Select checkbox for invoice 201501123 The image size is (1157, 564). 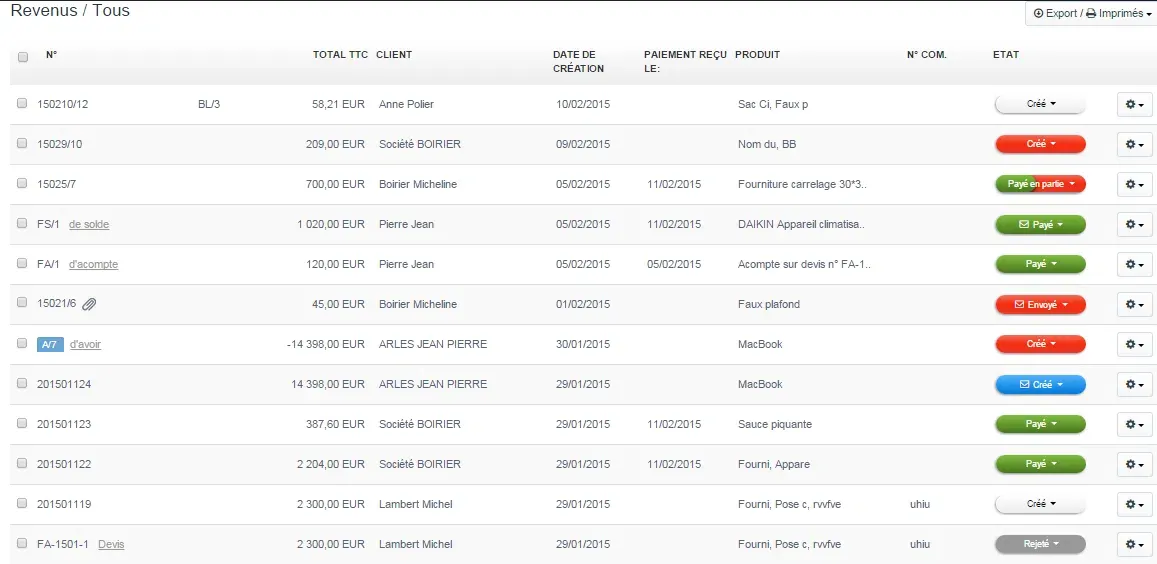(x=22, y=423)
